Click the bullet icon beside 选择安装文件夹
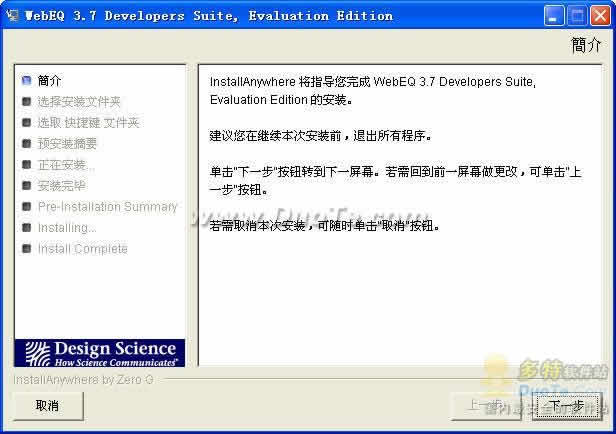The height and width of the screenshot is (434, 616). (x=26, y=102)
